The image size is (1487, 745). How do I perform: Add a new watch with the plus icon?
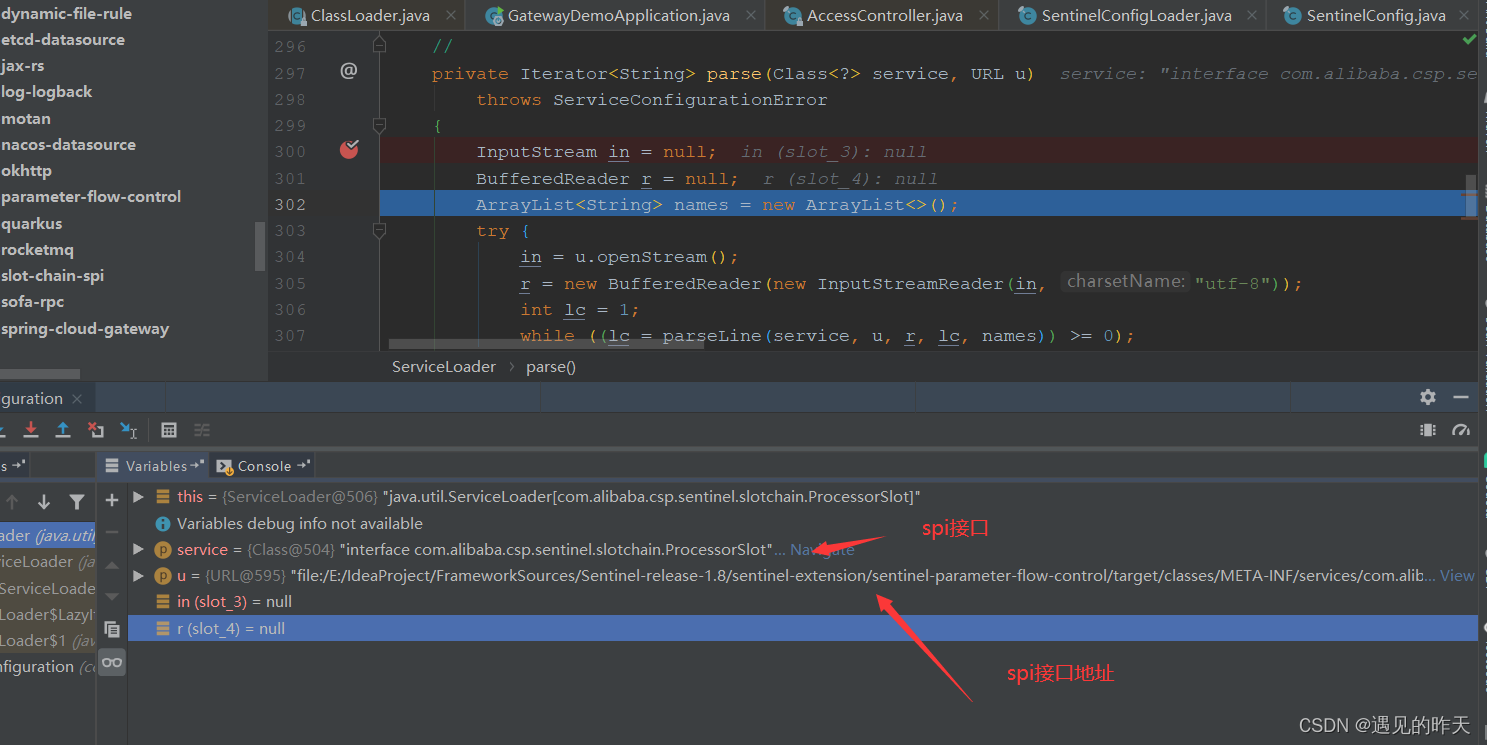112,500
